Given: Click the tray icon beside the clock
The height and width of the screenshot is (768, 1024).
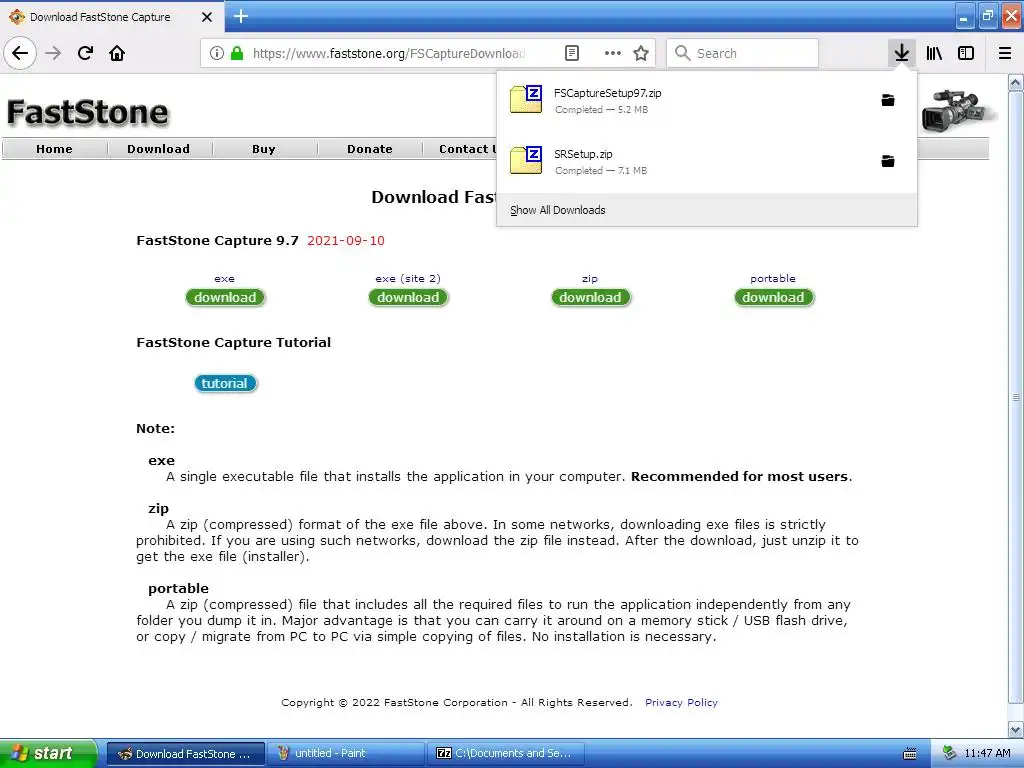Looking at the screenshot, I should (950, 753).
